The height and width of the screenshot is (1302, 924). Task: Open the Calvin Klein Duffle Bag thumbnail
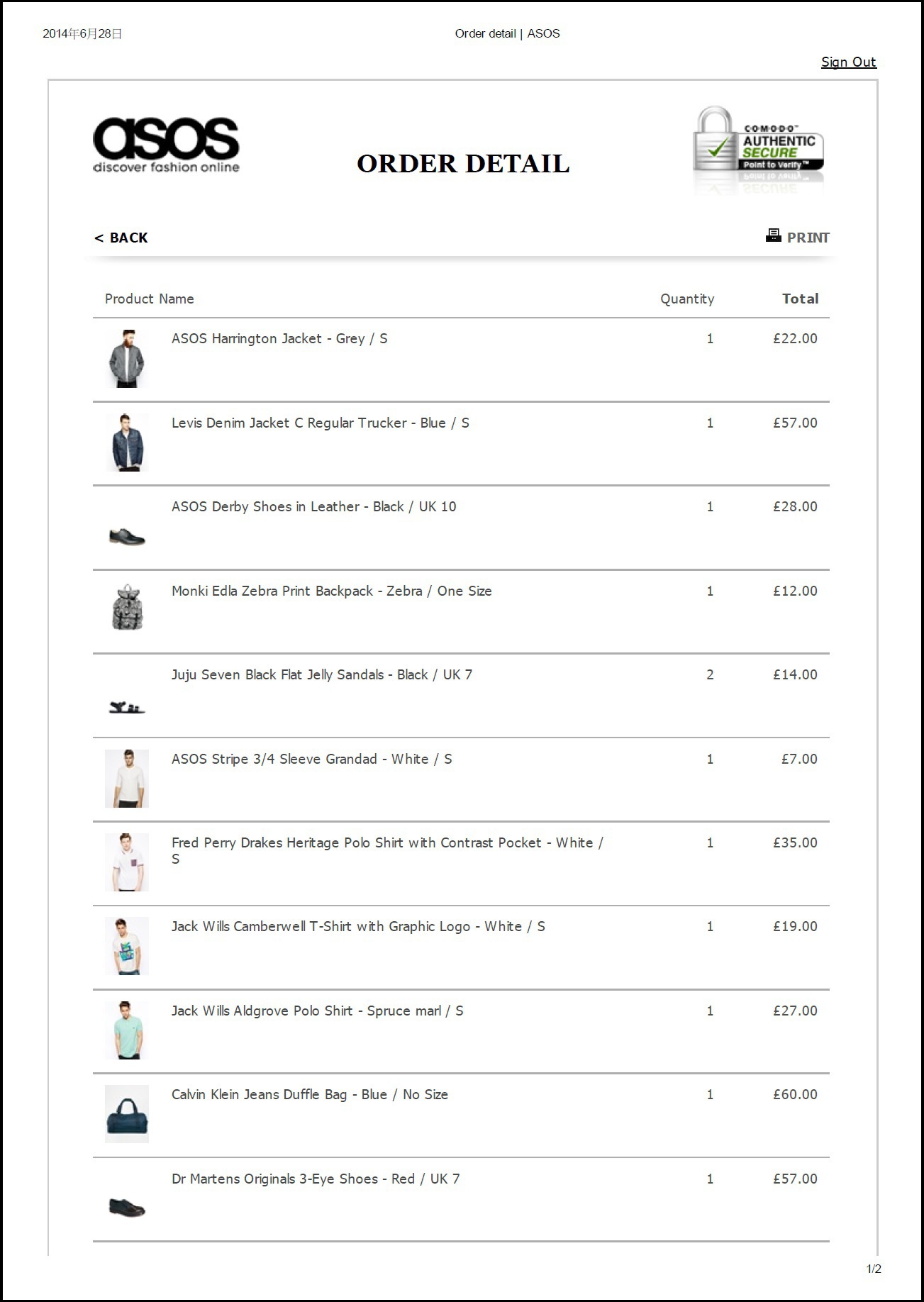(x=127, y=1114)
